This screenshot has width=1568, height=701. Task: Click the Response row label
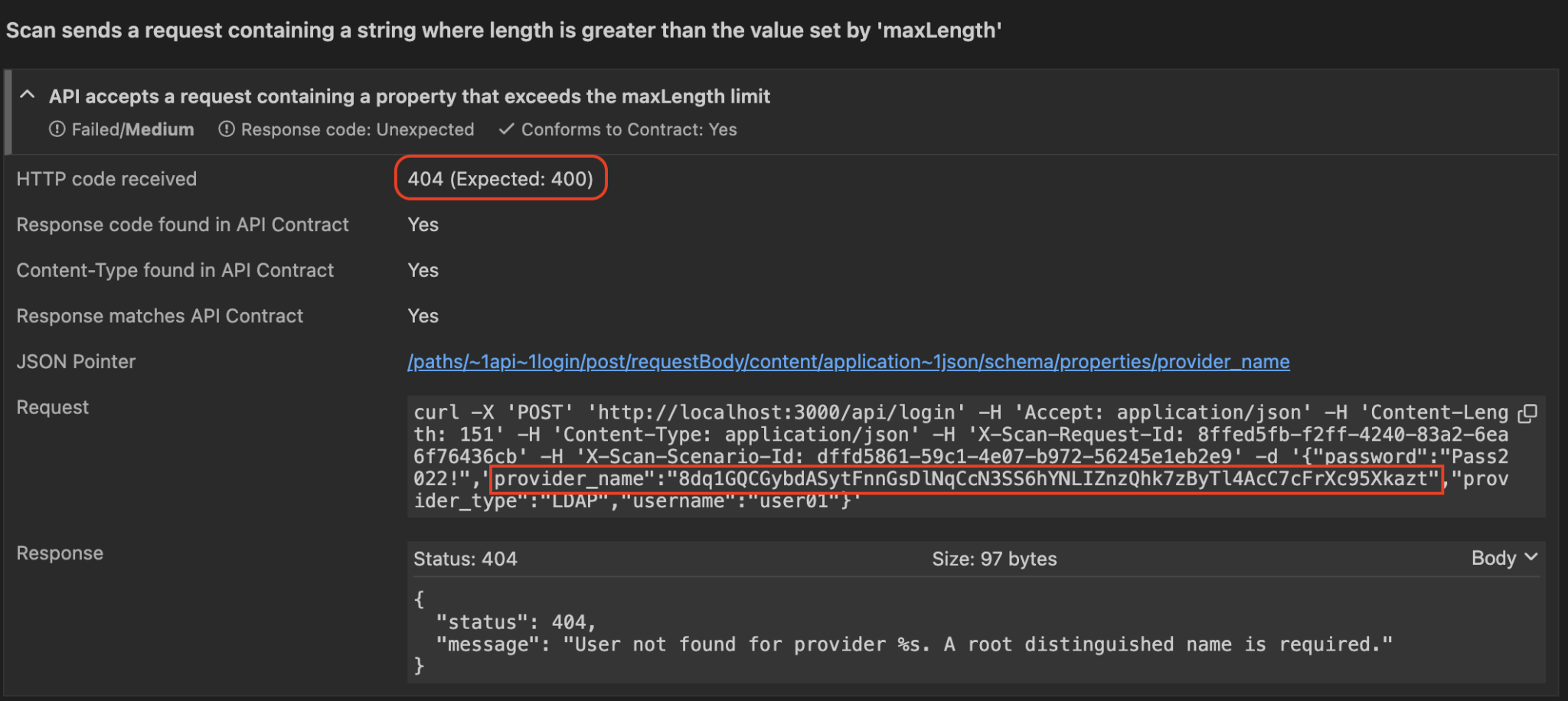tap(60, 553)
